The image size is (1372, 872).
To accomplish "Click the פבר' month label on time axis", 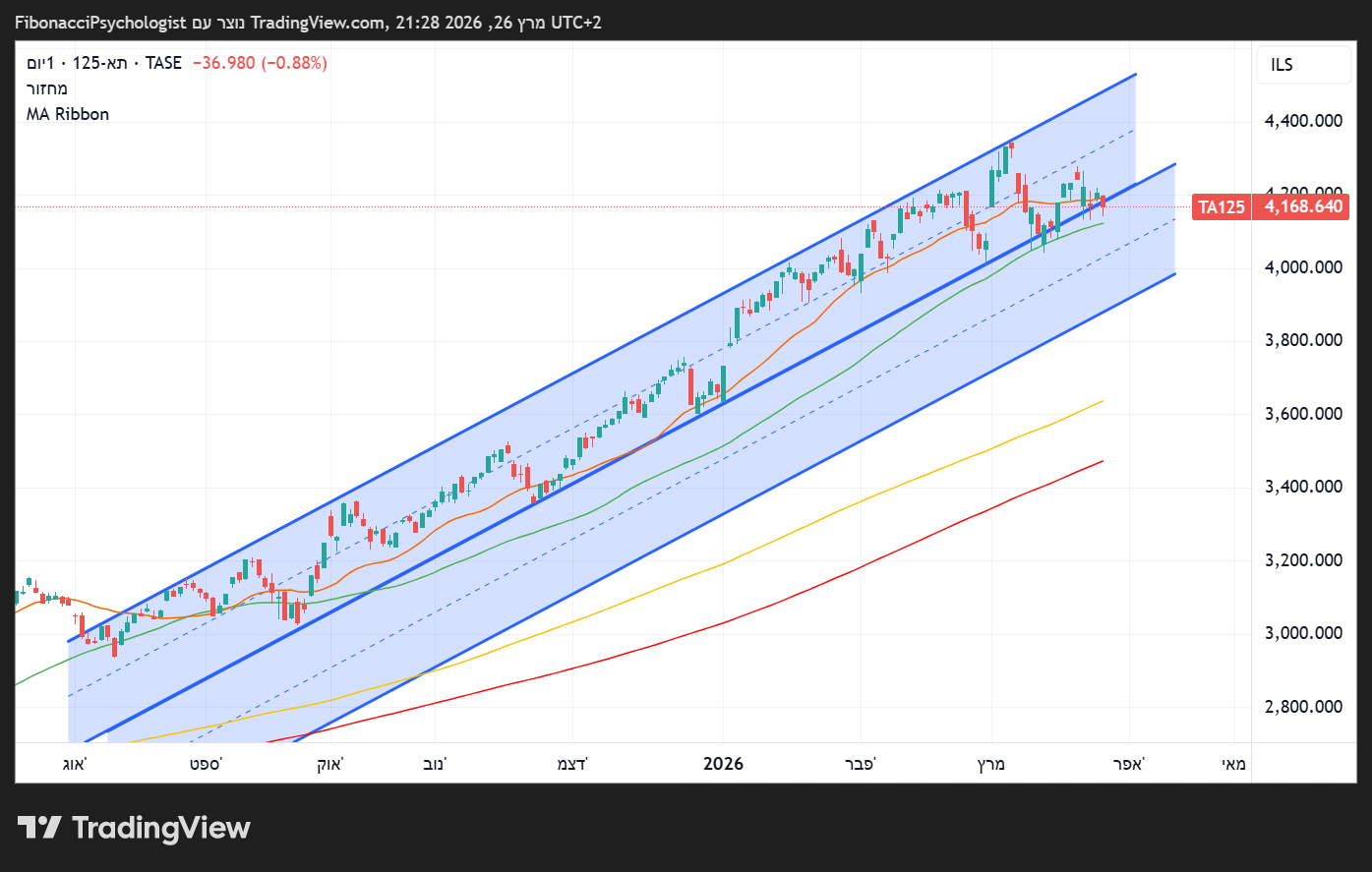I will tap(861, 764).
